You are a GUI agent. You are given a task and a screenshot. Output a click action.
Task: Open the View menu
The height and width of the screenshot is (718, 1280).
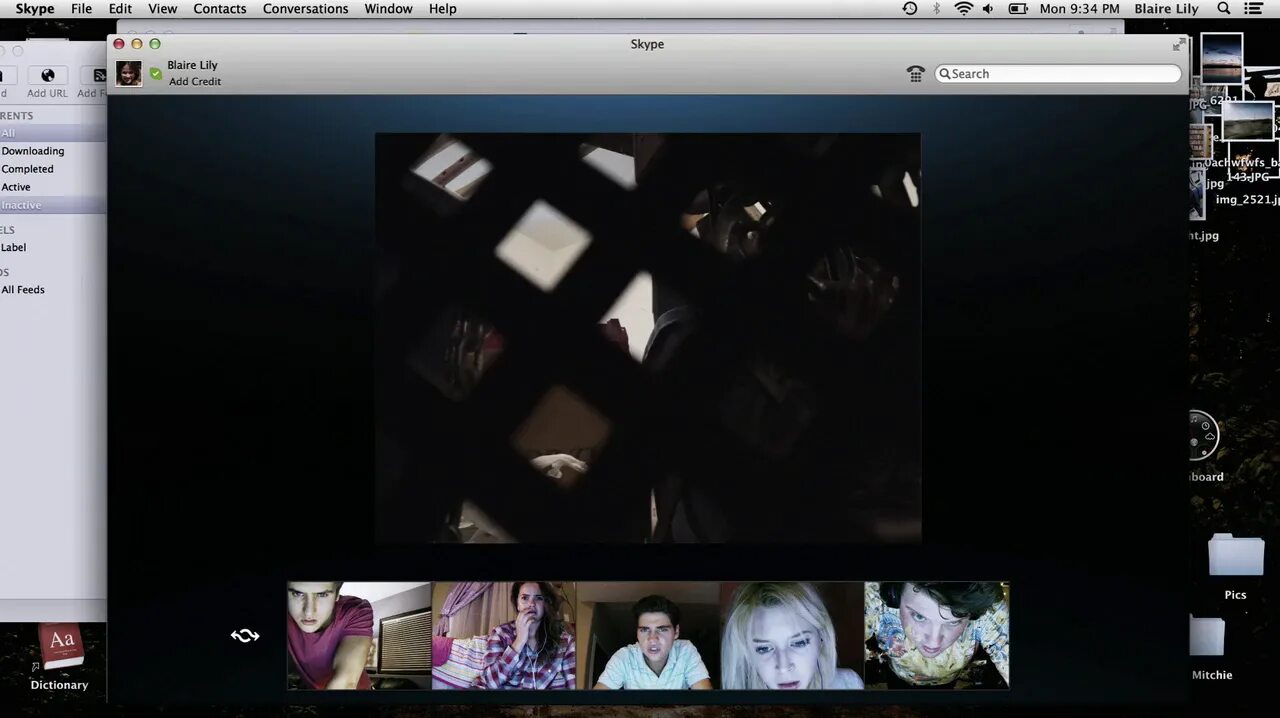[162, 9]
